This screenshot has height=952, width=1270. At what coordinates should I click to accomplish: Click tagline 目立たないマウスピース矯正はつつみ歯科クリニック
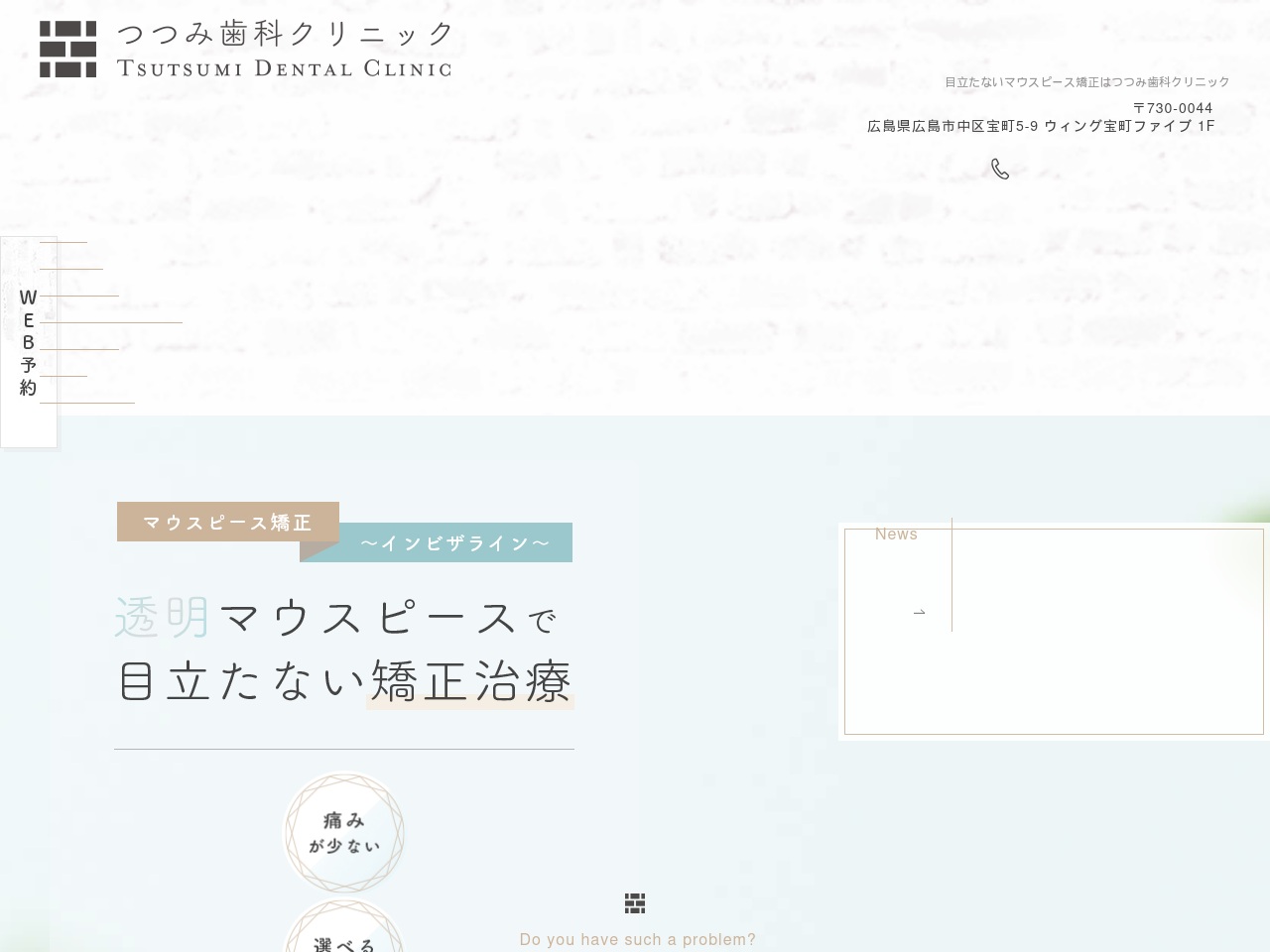[1086, 82]
